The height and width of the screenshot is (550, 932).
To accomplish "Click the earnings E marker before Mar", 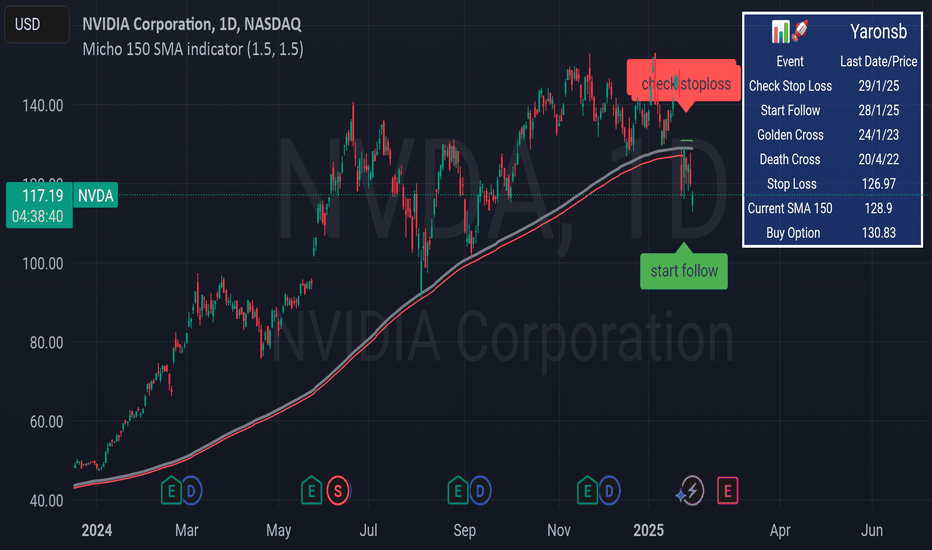I will (x=171, y=491).
